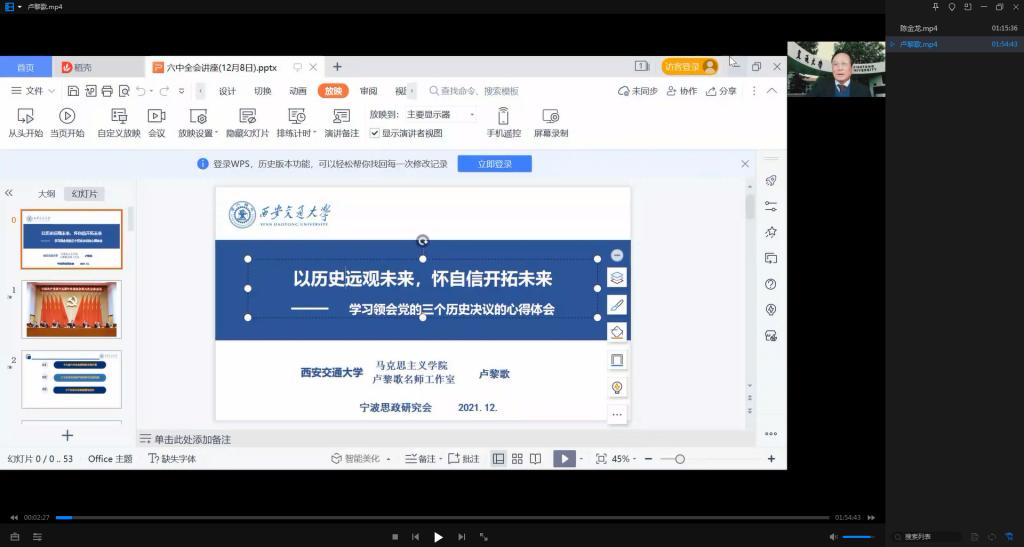The width and height of the screenshot is (1024, 547).
Task: Close the WPS login notification bar
Action: [745, 164]
